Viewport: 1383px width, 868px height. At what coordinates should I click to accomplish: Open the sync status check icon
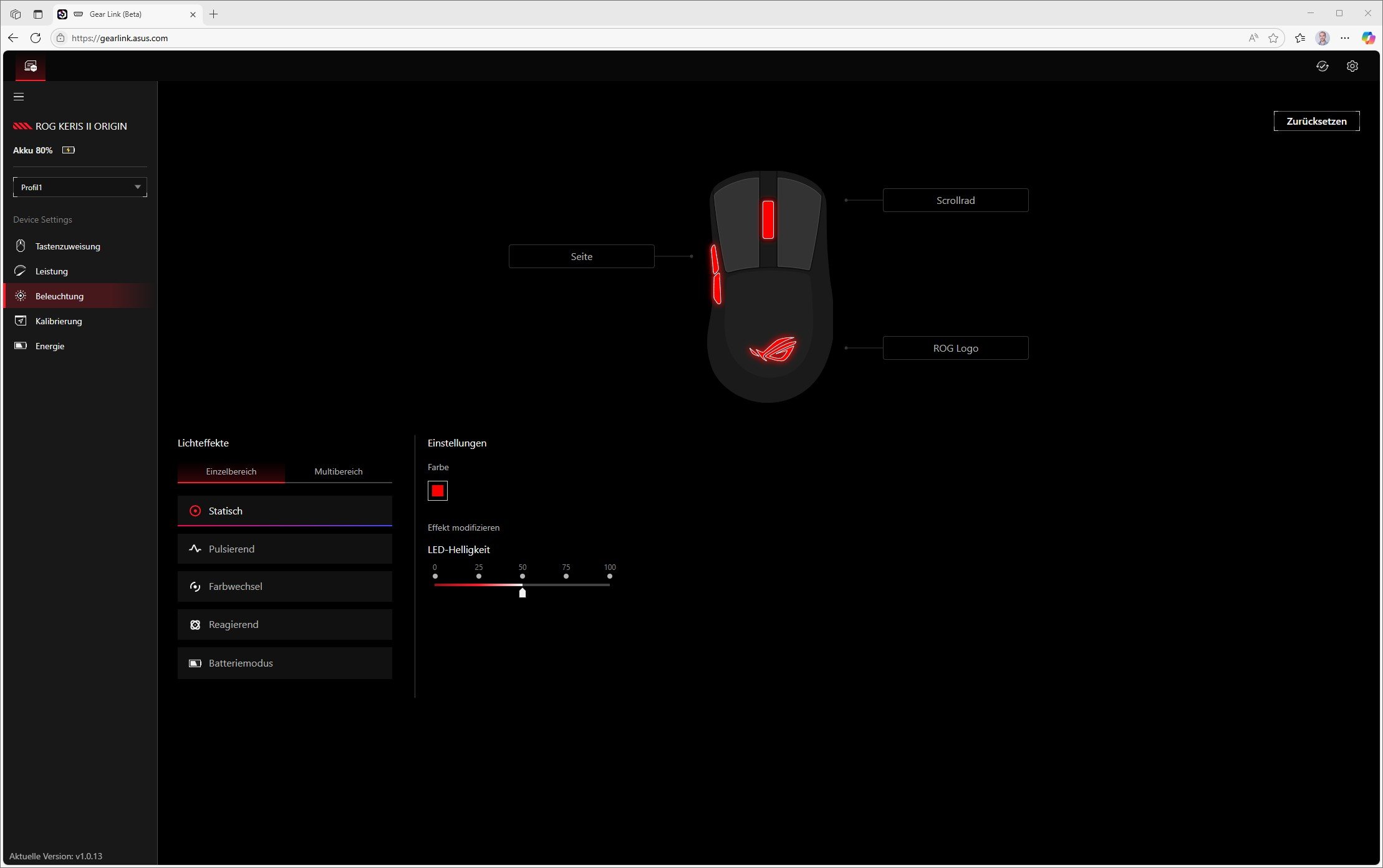tap(1322, 66)
